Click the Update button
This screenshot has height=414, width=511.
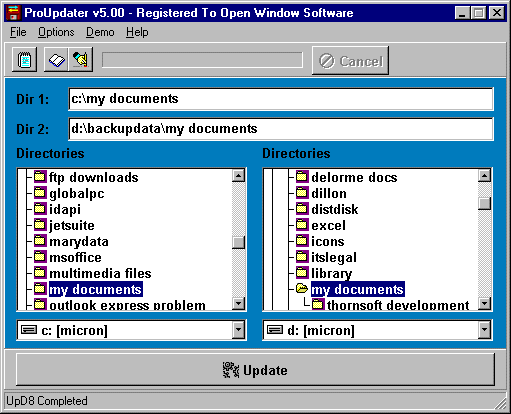[255, 370]
